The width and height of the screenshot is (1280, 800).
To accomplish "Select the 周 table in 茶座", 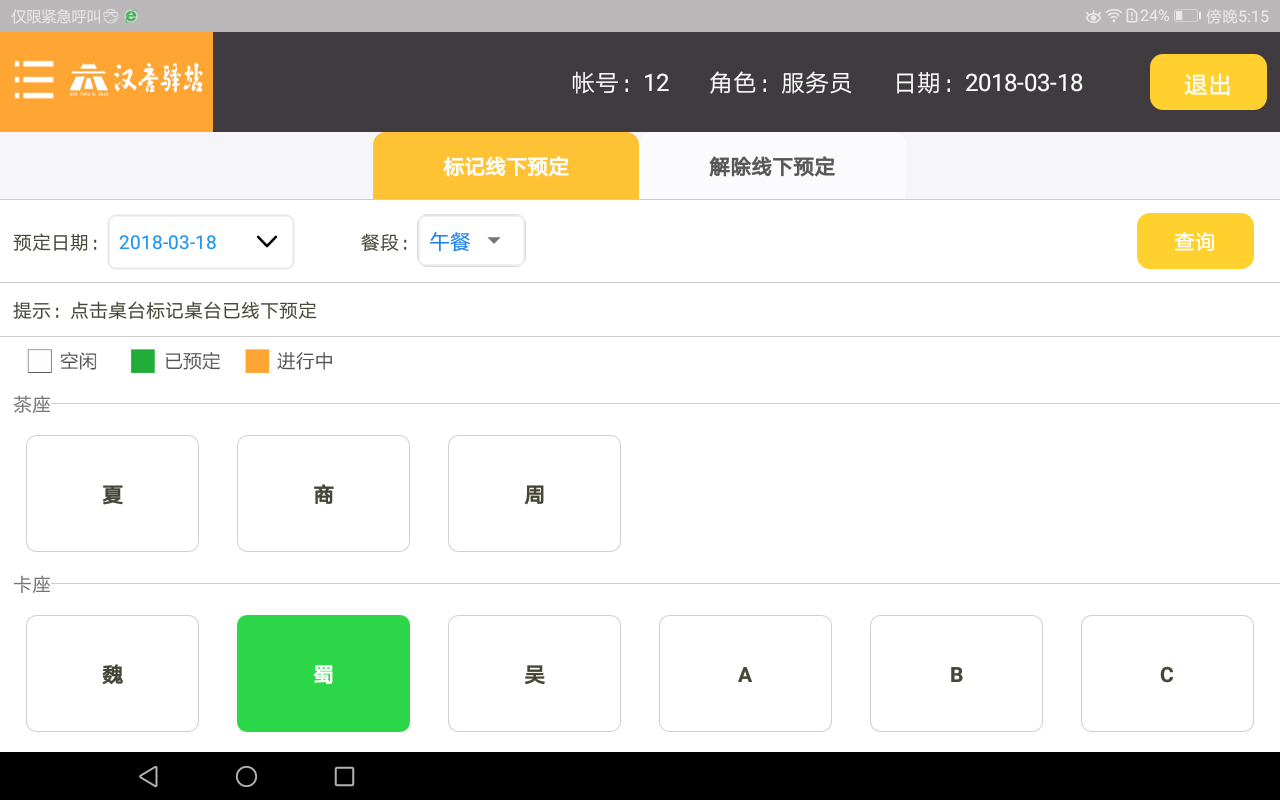I will pos(534,493).
